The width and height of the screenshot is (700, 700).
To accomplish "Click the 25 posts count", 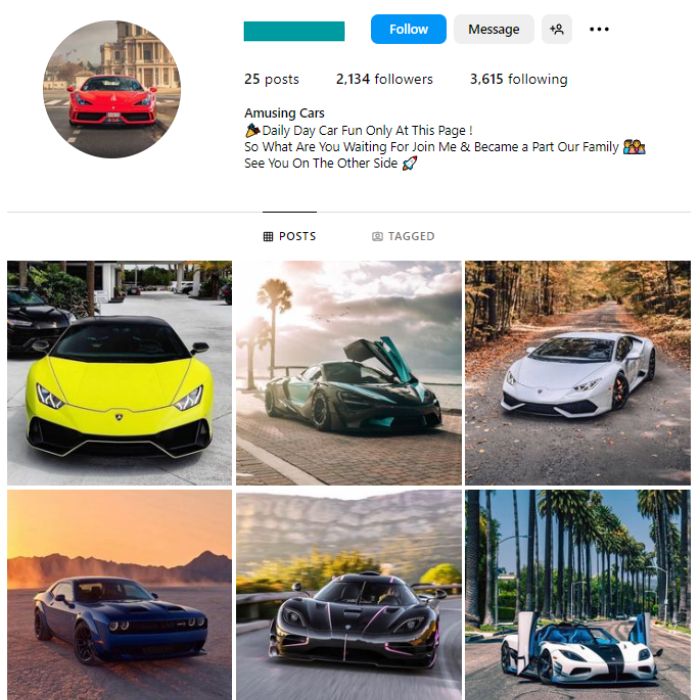I will click(x=271, y=79).
